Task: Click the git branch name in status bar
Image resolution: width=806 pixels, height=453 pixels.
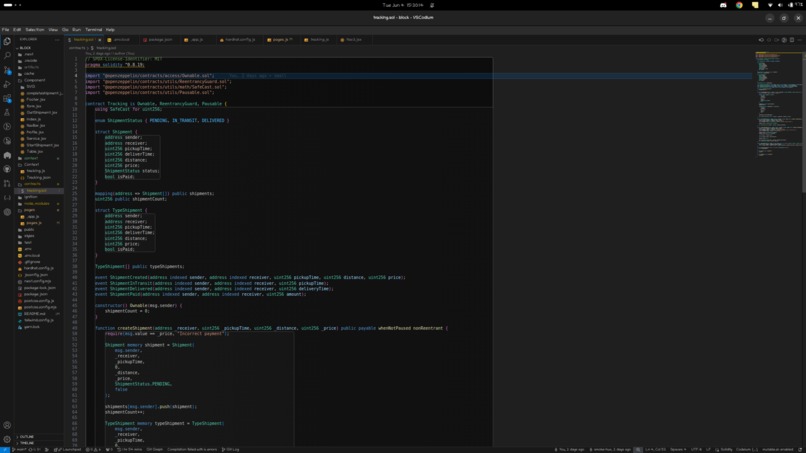Action: coord(19,449)
